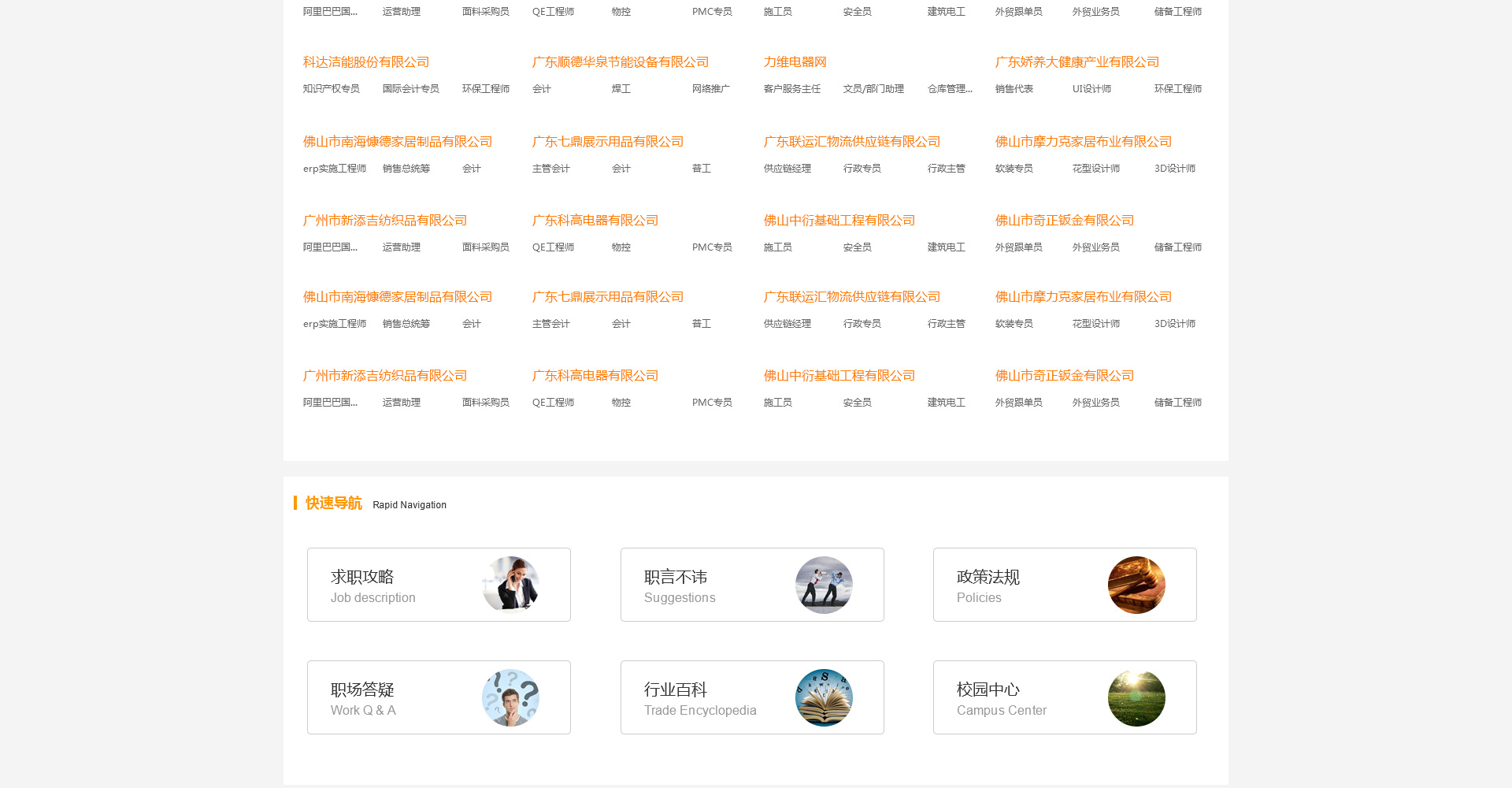Open the 网络推广 job listing

tap(711, 89)
